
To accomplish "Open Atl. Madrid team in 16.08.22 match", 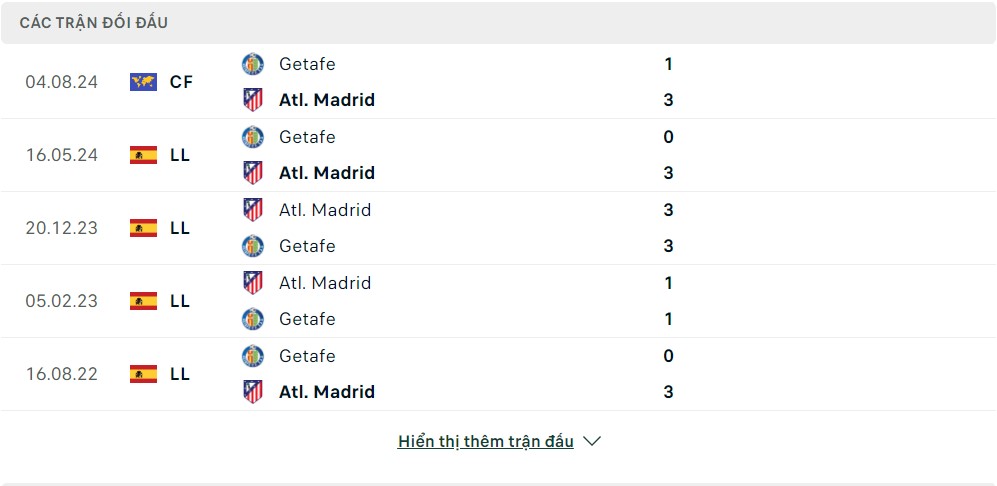I will pos(327,392).
